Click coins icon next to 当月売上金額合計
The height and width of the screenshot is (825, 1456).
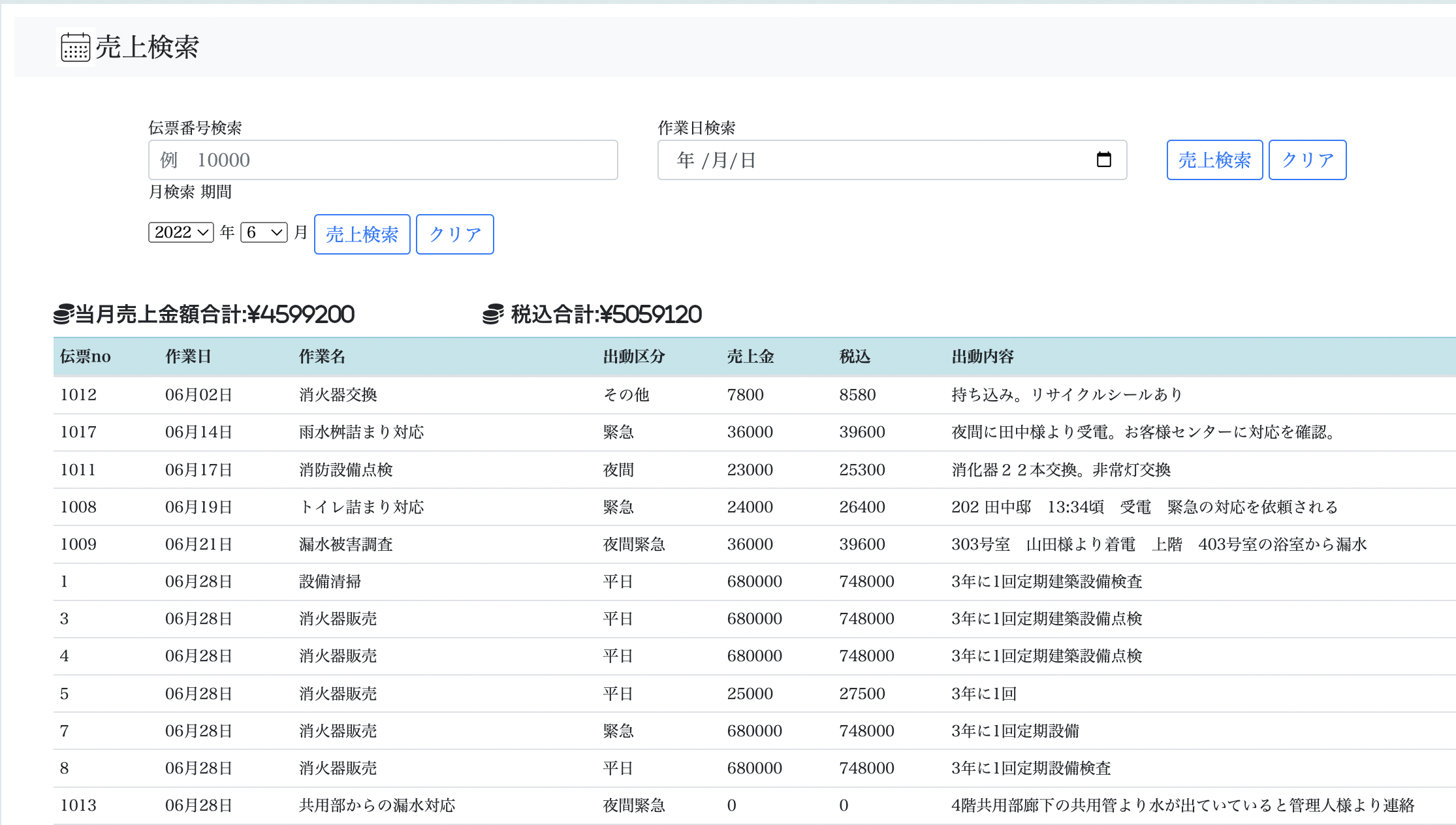coord(63,315)
